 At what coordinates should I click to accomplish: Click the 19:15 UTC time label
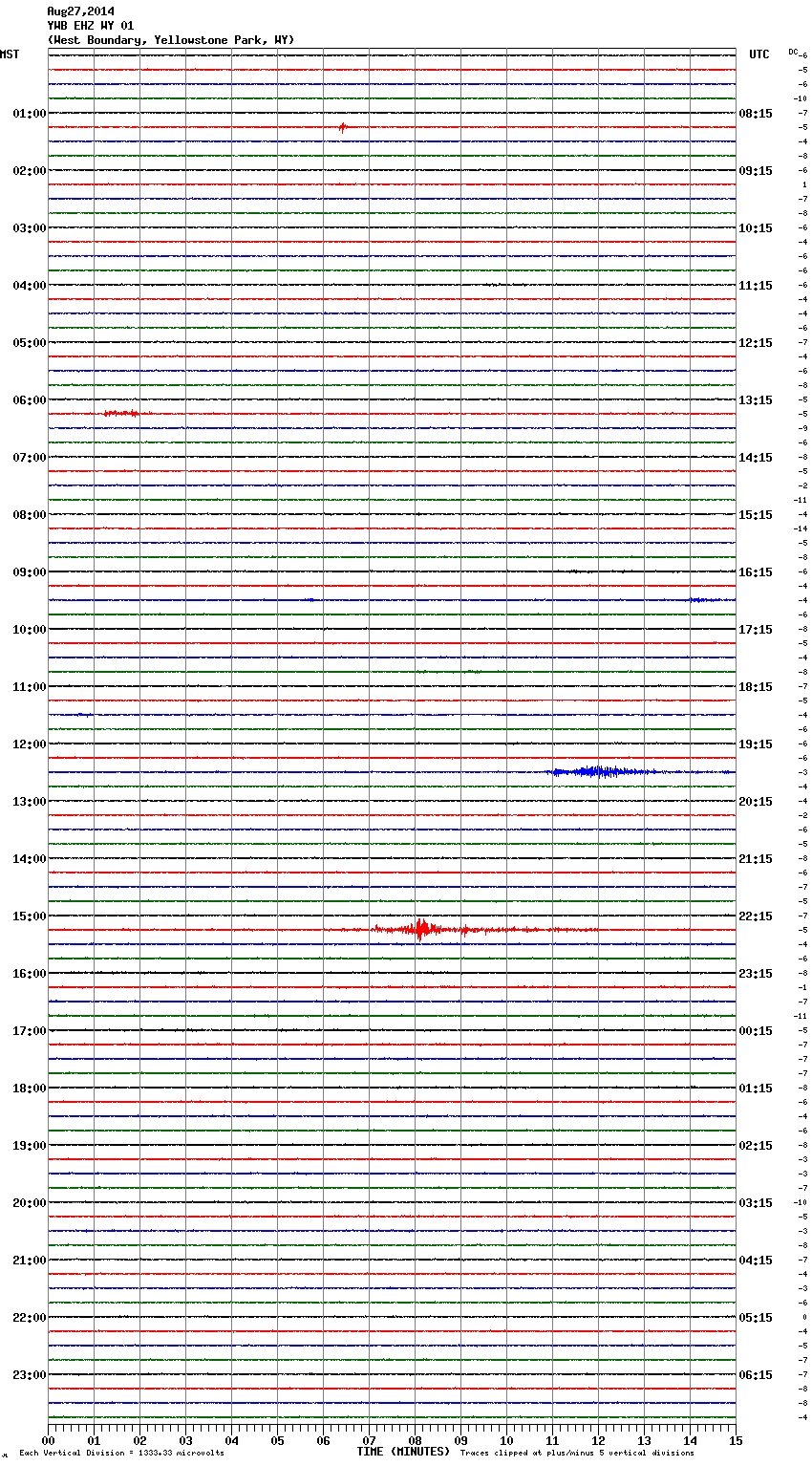point(756,744)
